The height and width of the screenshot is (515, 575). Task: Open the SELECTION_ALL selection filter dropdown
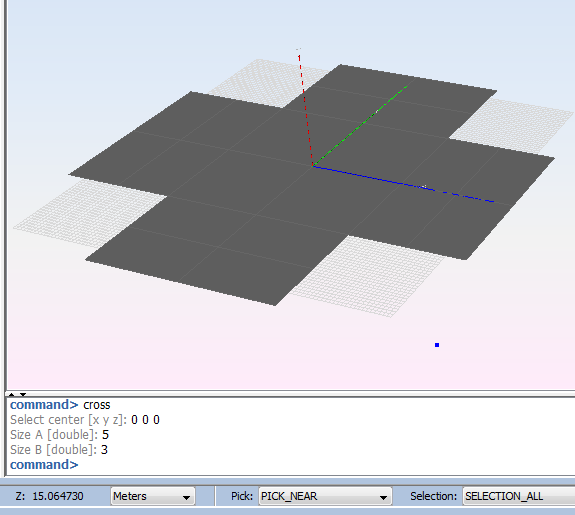coord(519,496)
